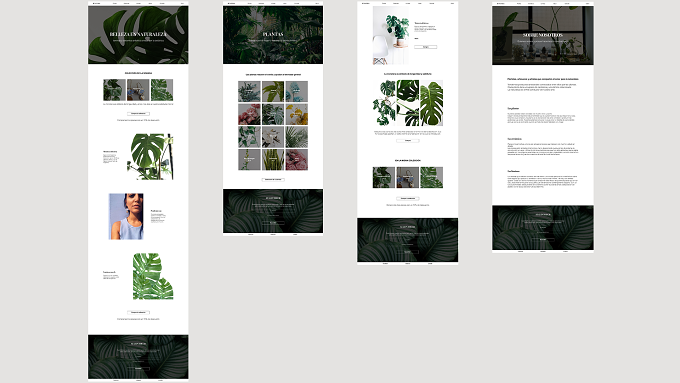Click the outlined button beside the product photo
The height and width of the screenshot is (383, 680).
click(x=425, y=47)
